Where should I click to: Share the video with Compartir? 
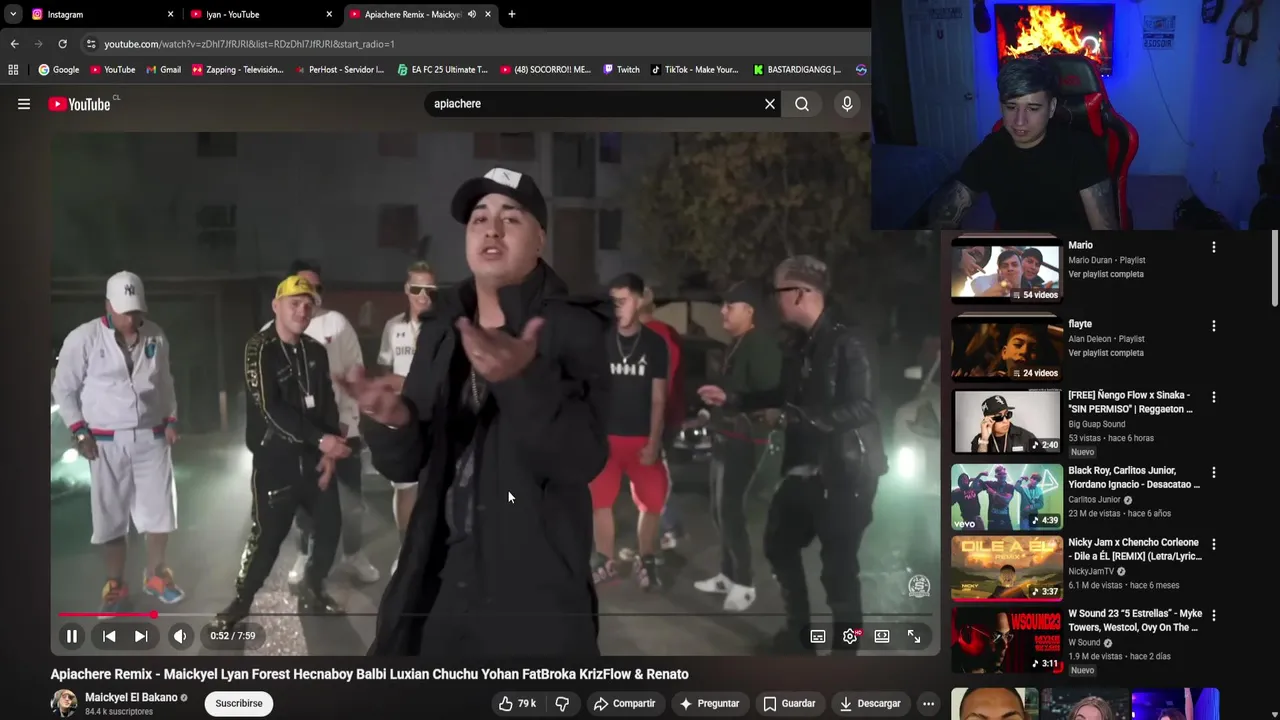click(624, 704)
